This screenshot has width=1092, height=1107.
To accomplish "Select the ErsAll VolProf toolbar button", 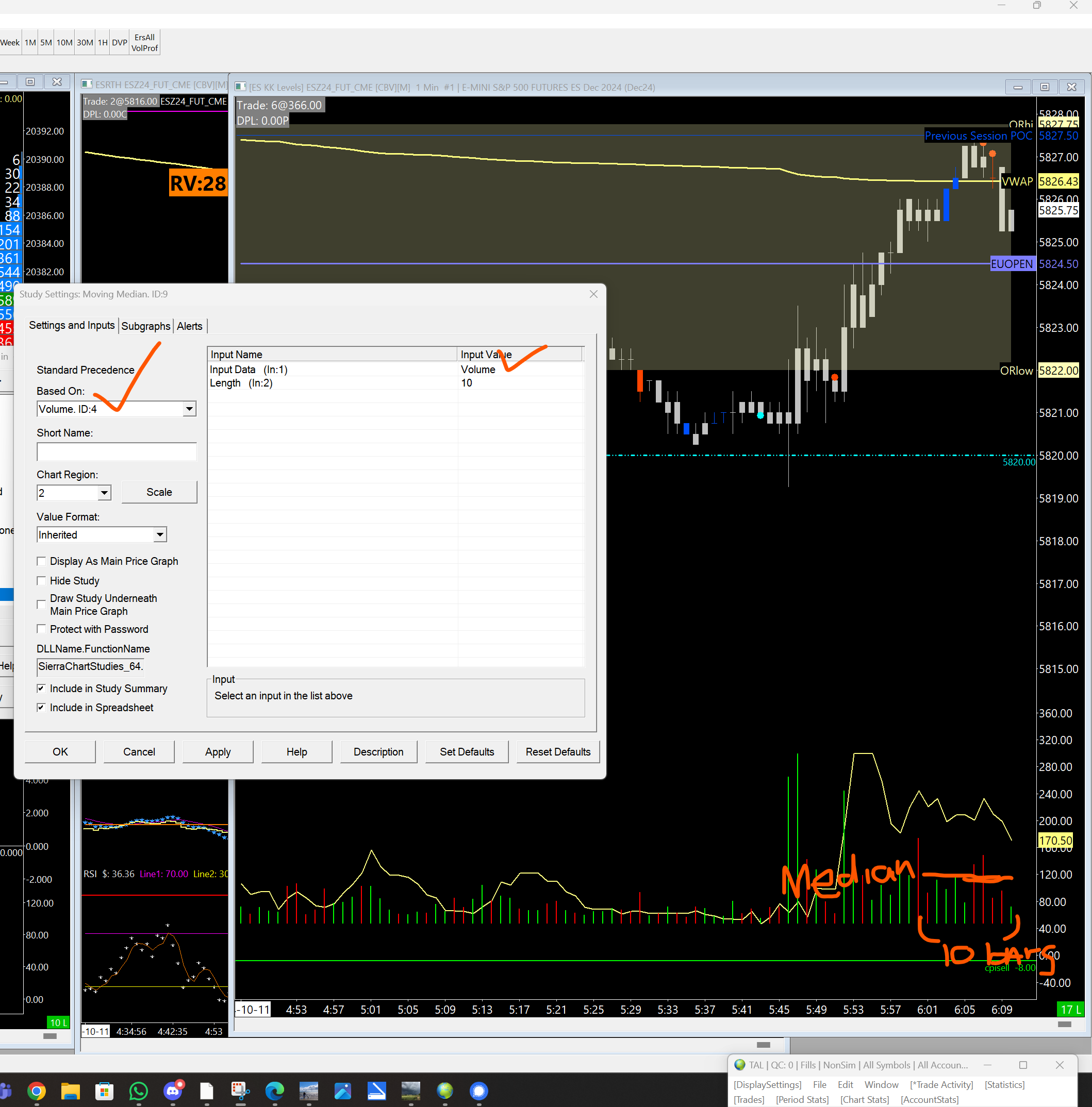I will [x=144, y=42].
